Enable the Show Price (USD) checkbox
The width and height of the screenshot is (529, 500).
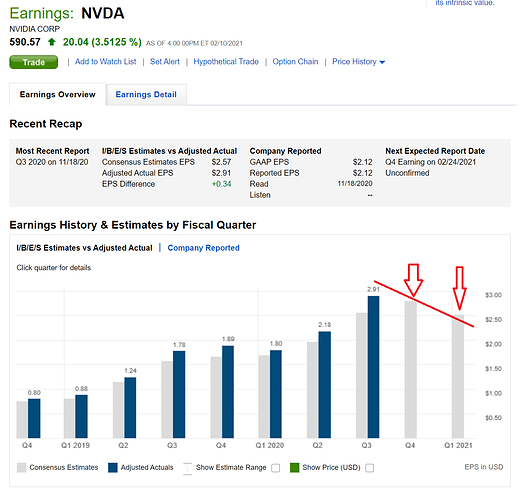coord(370,468)
